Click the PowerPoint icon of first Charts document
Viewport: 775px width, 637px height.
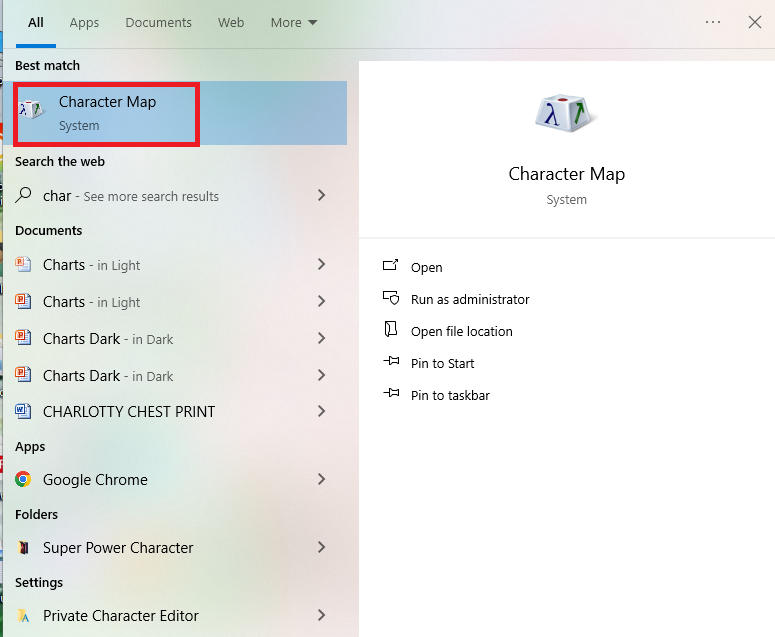(23, 264)
